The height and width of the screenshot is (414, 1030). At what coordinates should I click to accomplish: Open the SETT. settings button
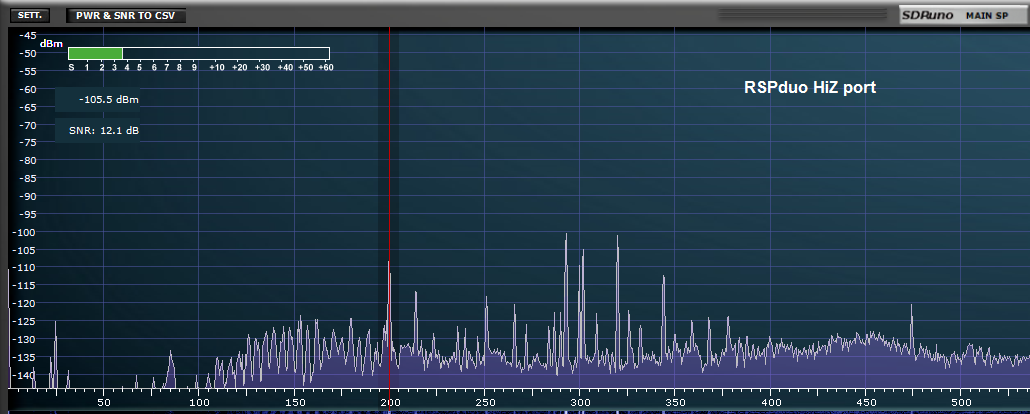tap(30, 15)
